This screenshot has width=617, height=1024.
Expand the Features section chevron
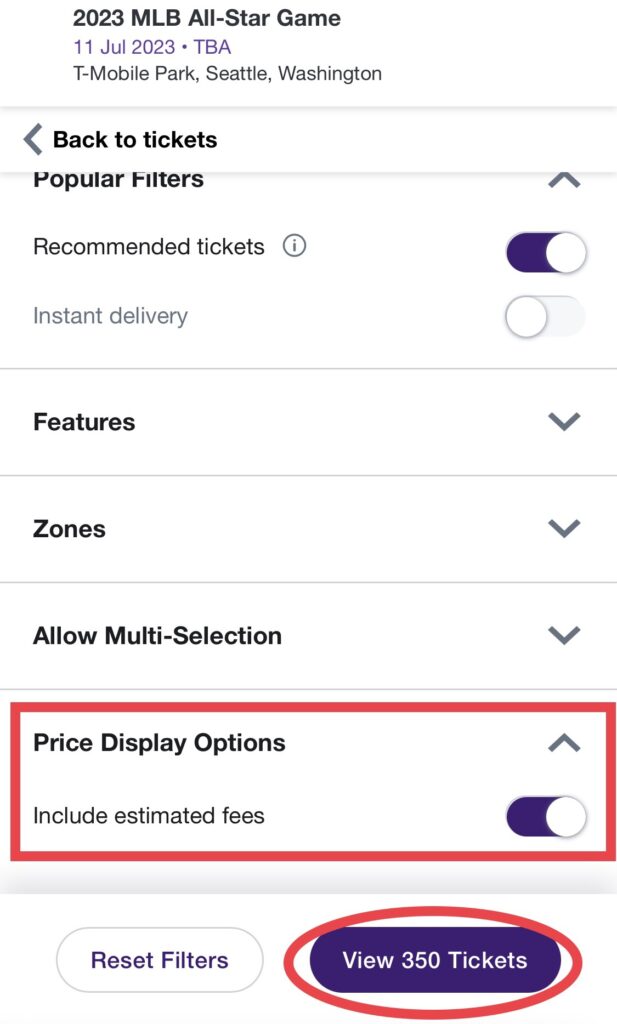pyautogui.click(x=565, y=422)
